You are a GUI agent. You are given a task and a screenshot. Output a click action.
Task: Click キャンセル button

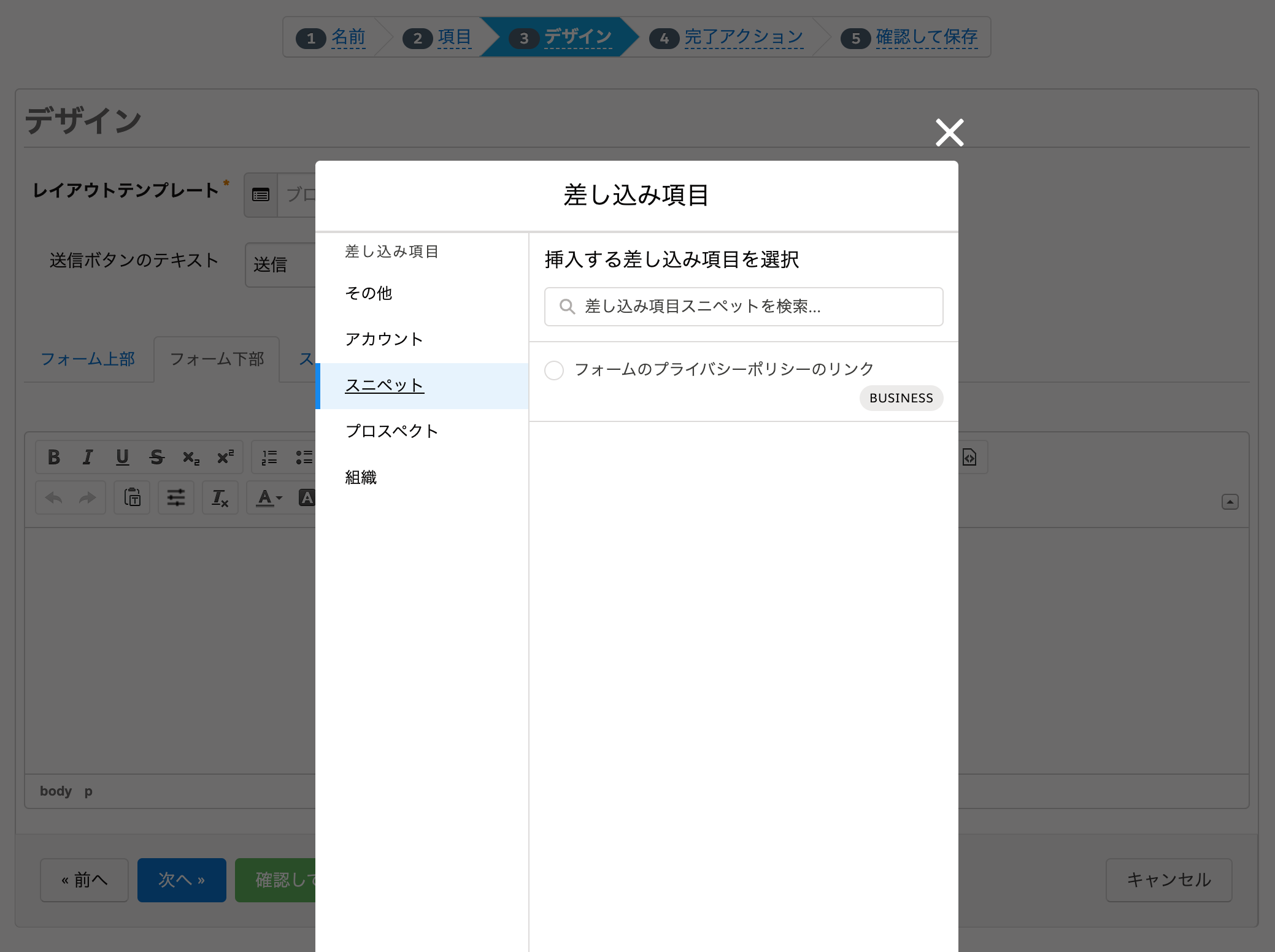tap(1168, 880)
